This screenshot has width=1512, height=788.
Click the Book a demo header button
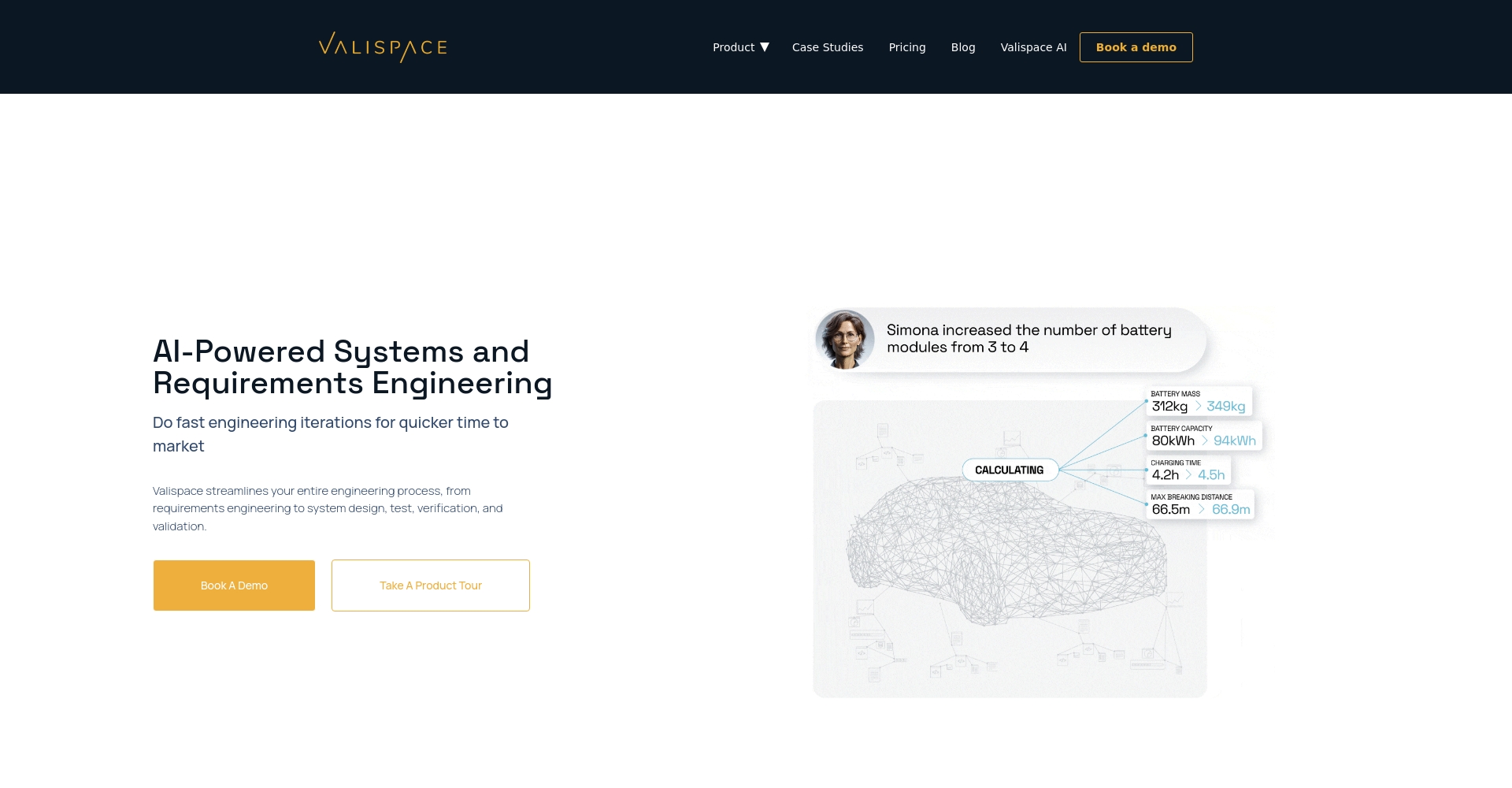[1136, 47]
